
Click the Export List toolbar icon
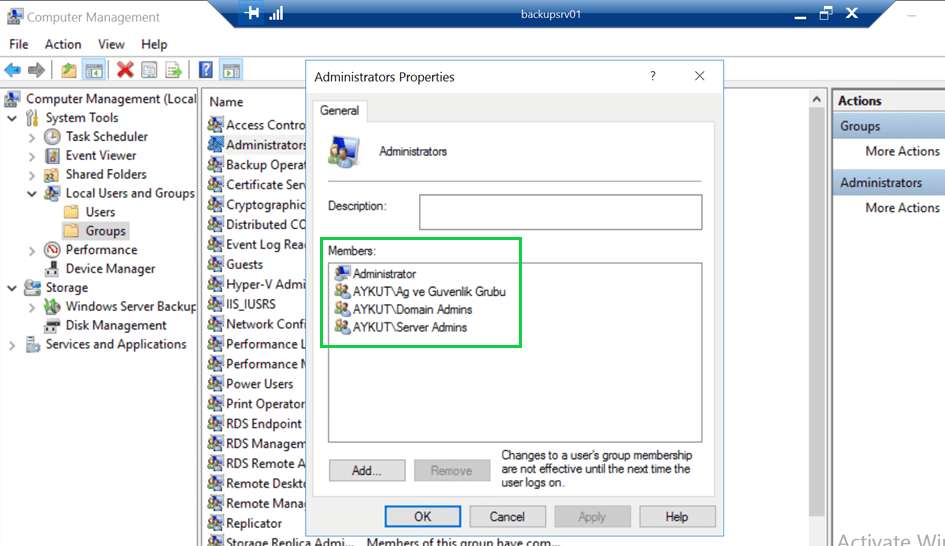coord(174,70)
